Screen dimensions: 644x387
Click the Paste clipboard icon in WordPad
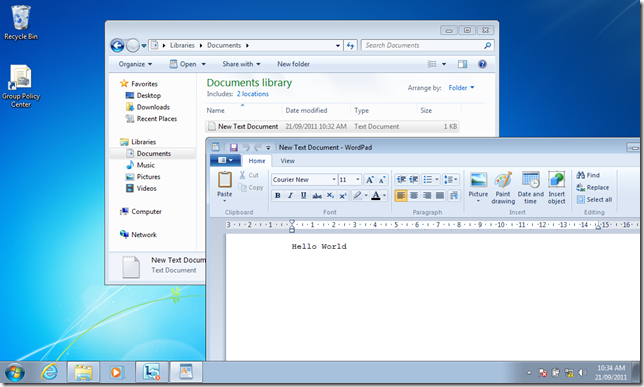click(225, 180)
